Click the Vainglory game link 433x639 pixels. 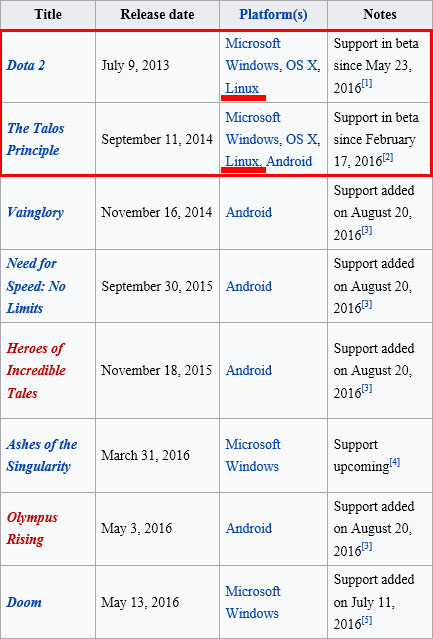[35, 212]
